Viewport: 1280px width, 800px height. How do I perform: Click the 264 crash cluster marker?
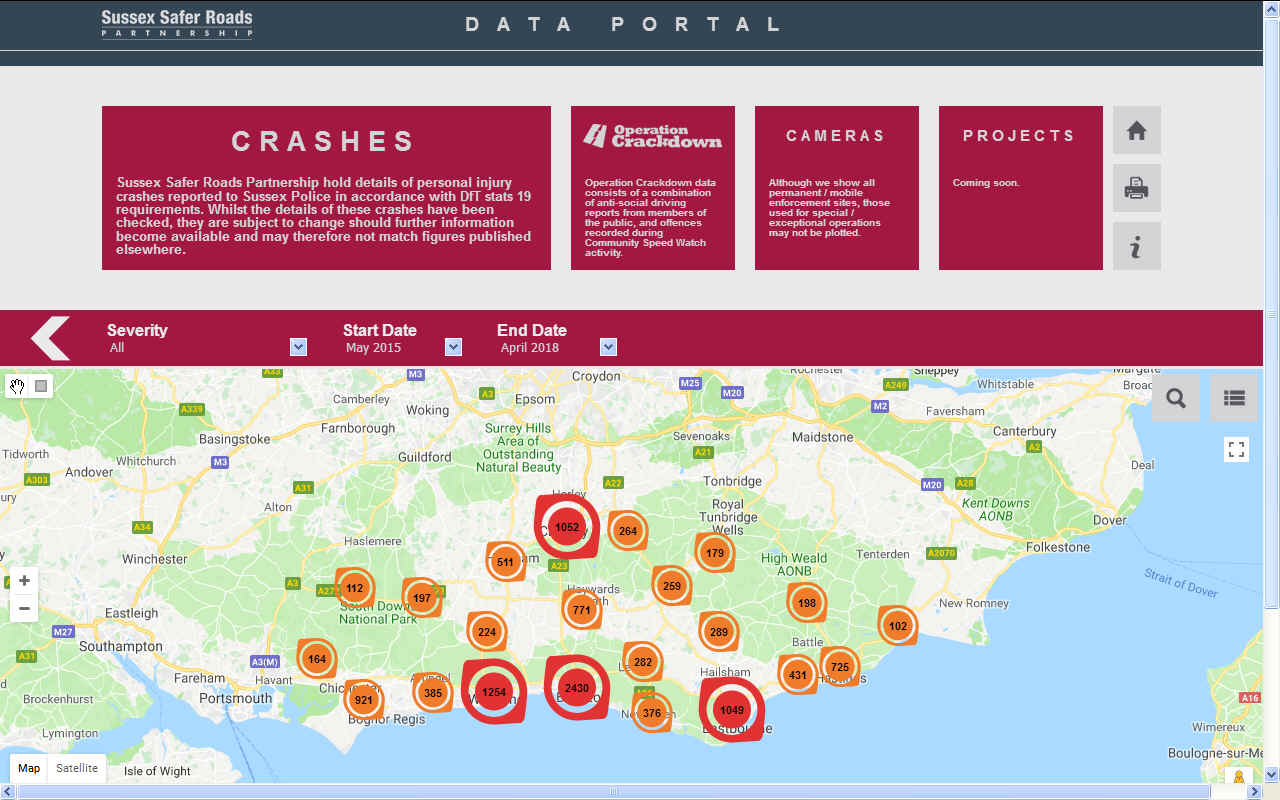pos(628,531)
